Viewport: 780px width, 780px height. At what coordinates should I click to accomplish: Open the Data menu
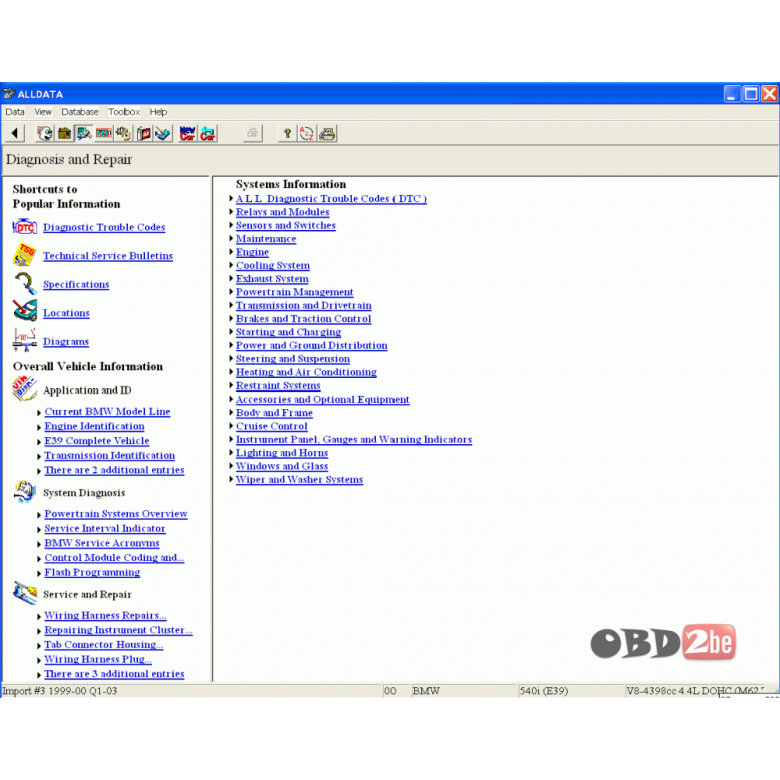coord(15,112)
